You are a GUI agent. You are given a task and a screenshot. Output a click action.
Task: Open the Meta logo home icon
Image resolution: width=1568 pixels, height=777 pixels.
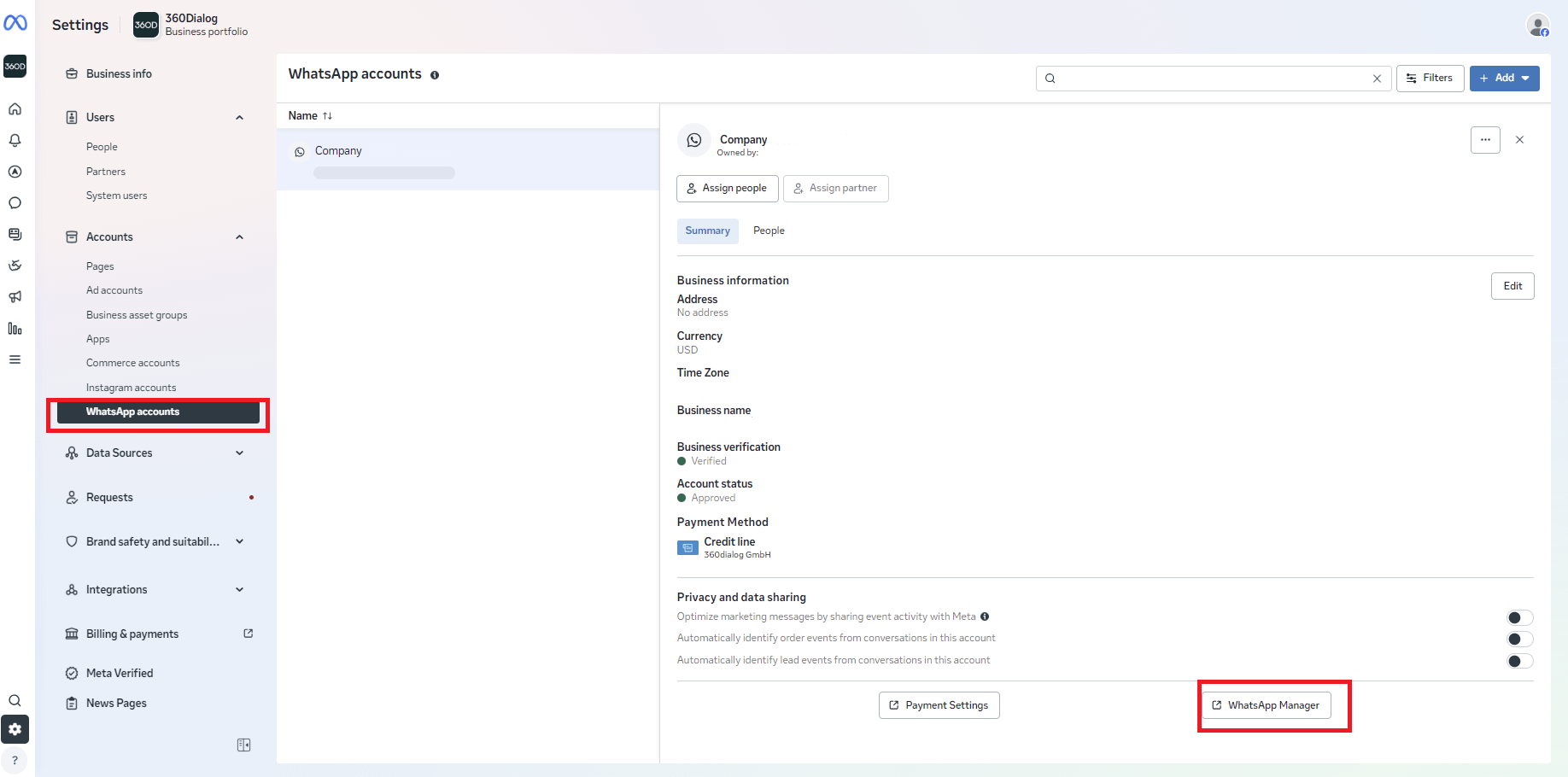[15, 23]
